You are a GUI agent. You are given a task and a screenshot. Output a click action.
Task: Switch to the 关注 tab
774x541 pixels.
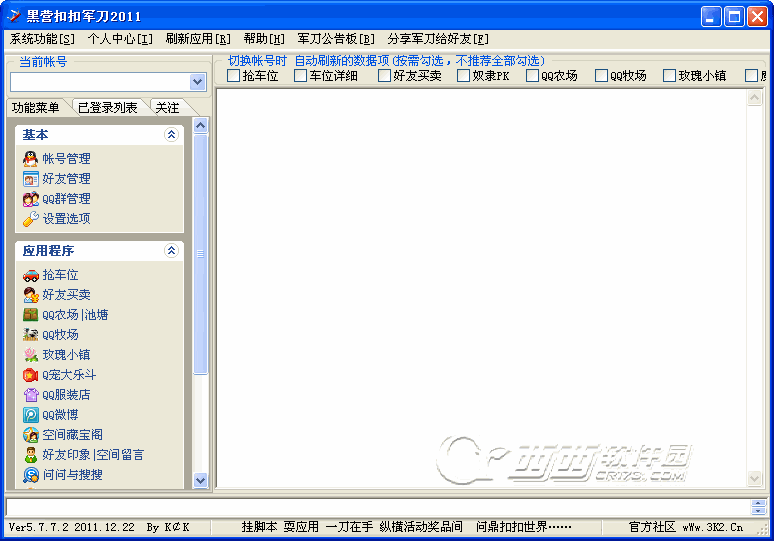coord(167,108)
